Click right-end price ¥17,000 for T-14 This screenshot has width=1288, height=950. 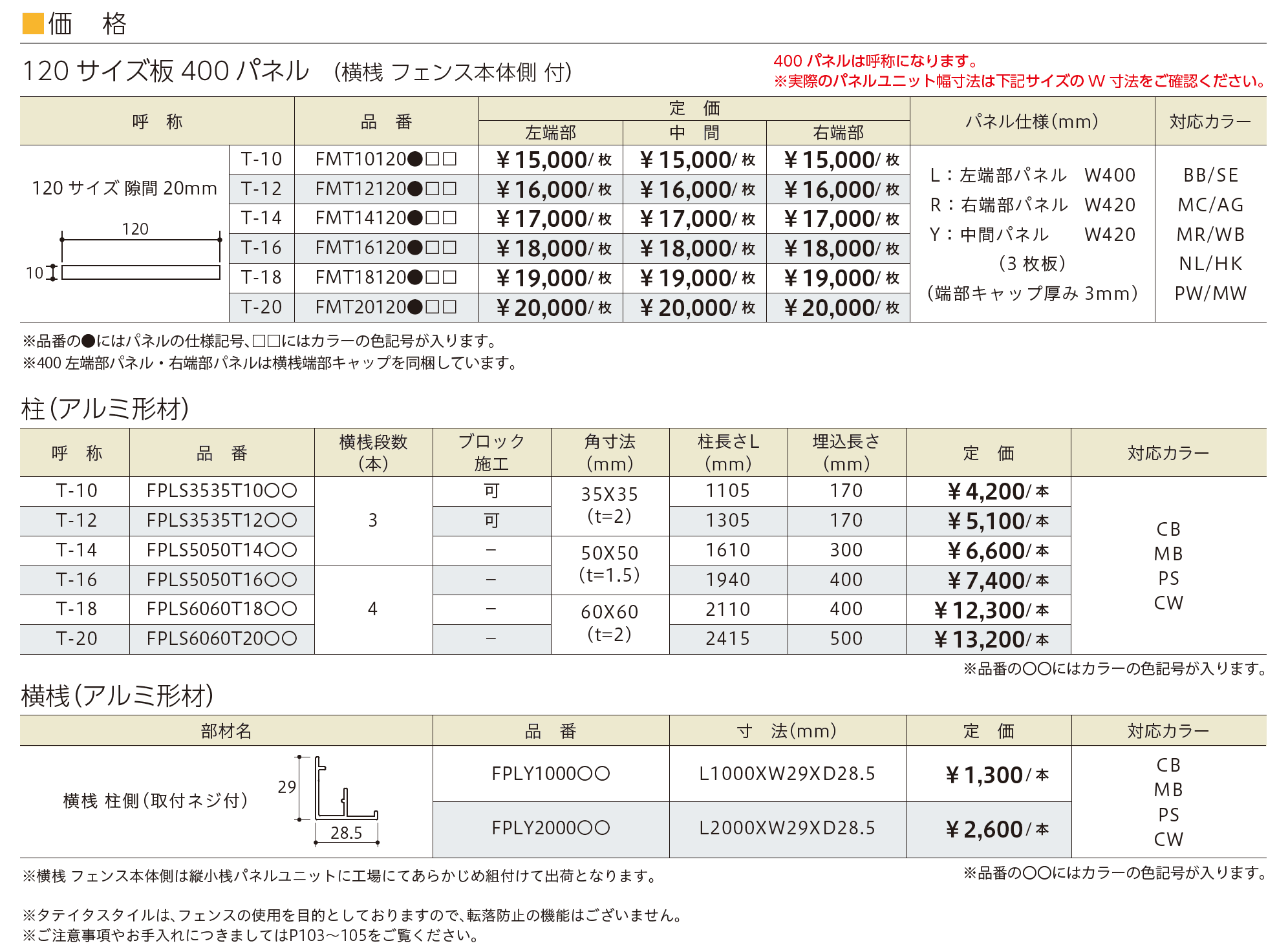click(x=841, y=219)
